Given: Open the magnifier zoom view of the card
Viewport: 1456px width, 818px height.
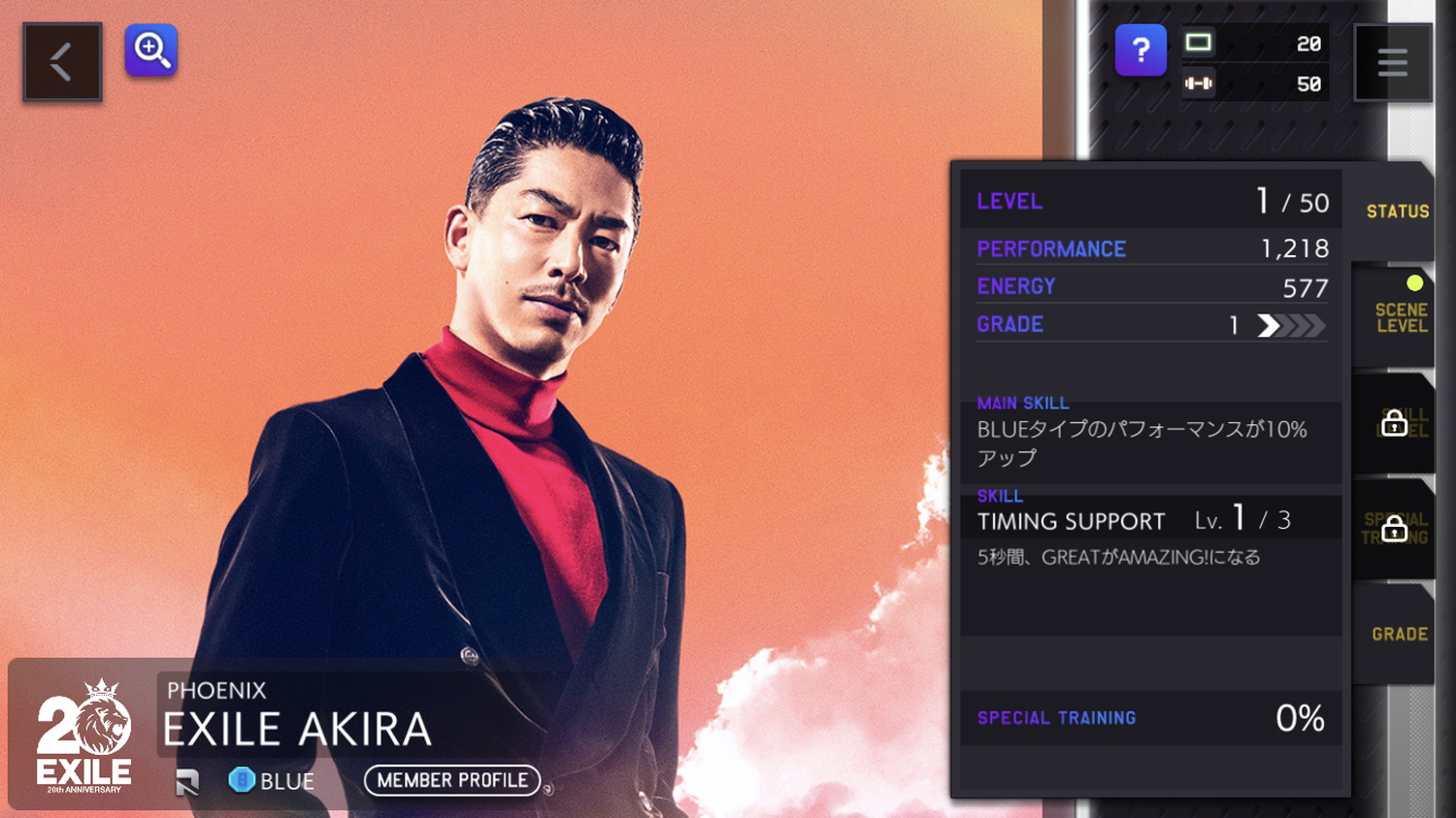Looking at the screenshot, I should pyautogui.click(x=151, y=50).
